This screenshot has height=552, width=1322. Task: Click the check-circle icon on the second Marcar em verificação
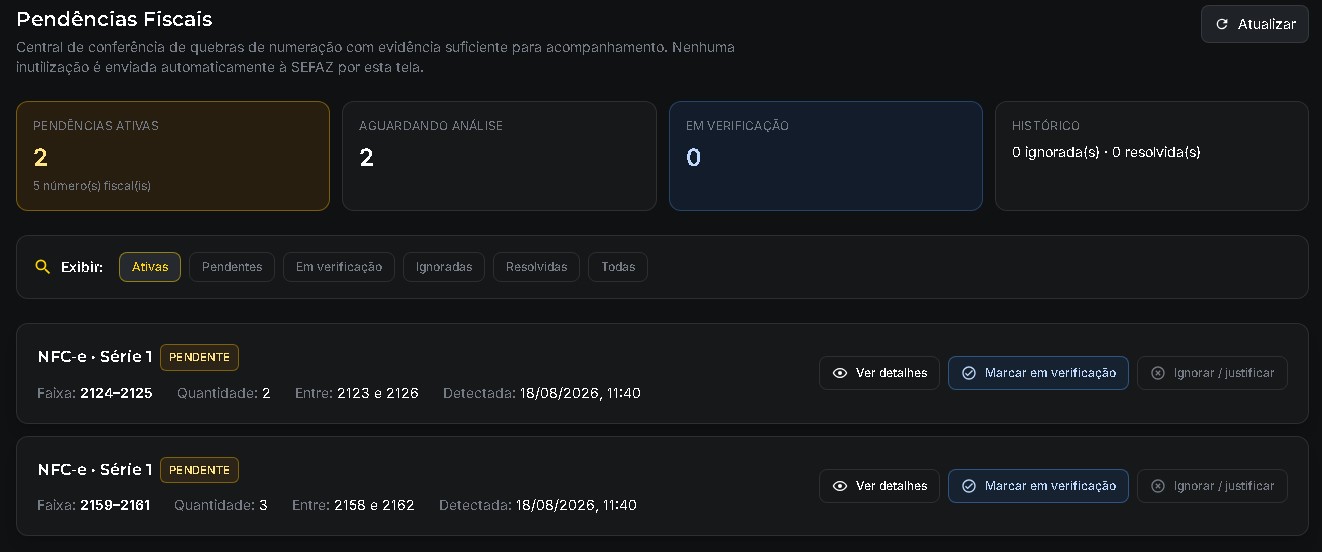[968, 486]
